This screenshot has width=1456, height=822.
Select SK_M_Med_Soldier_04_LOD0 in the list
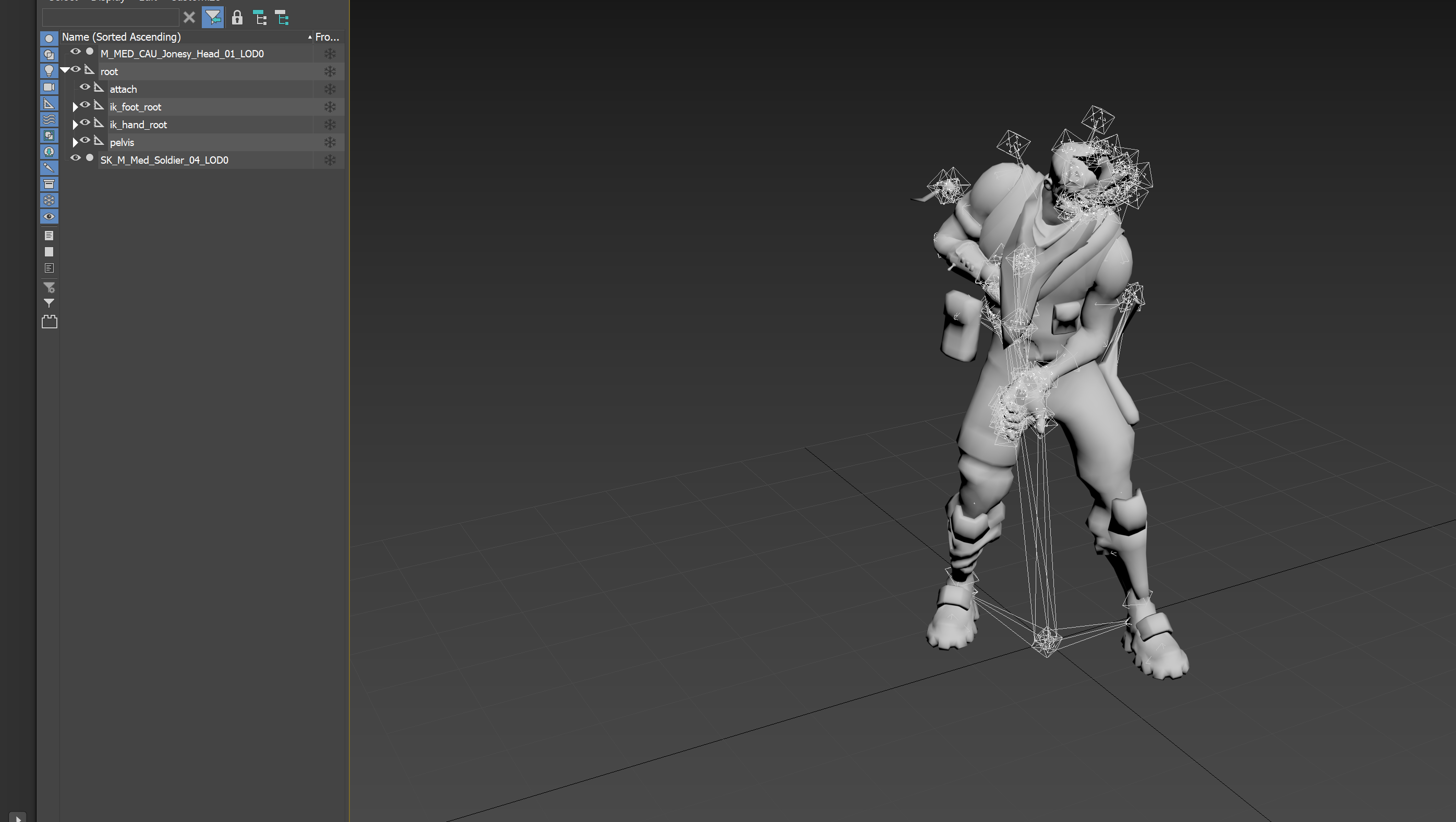coord(164,161)
